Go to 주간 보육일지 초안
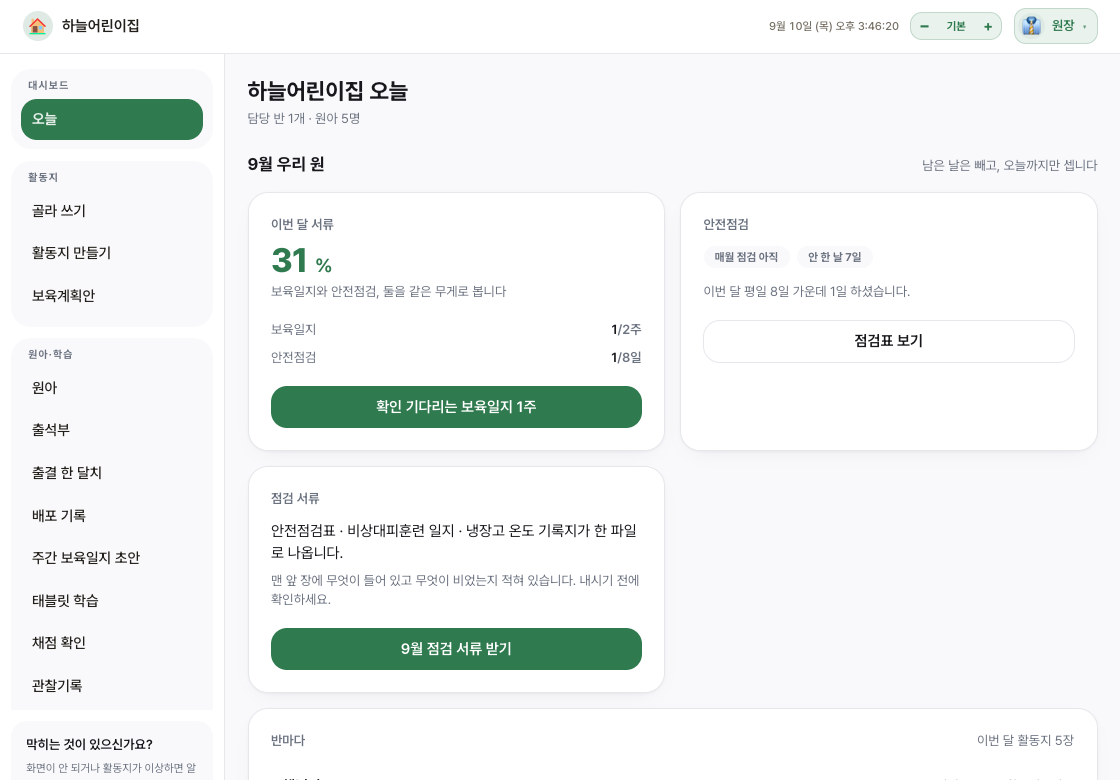 112,558
